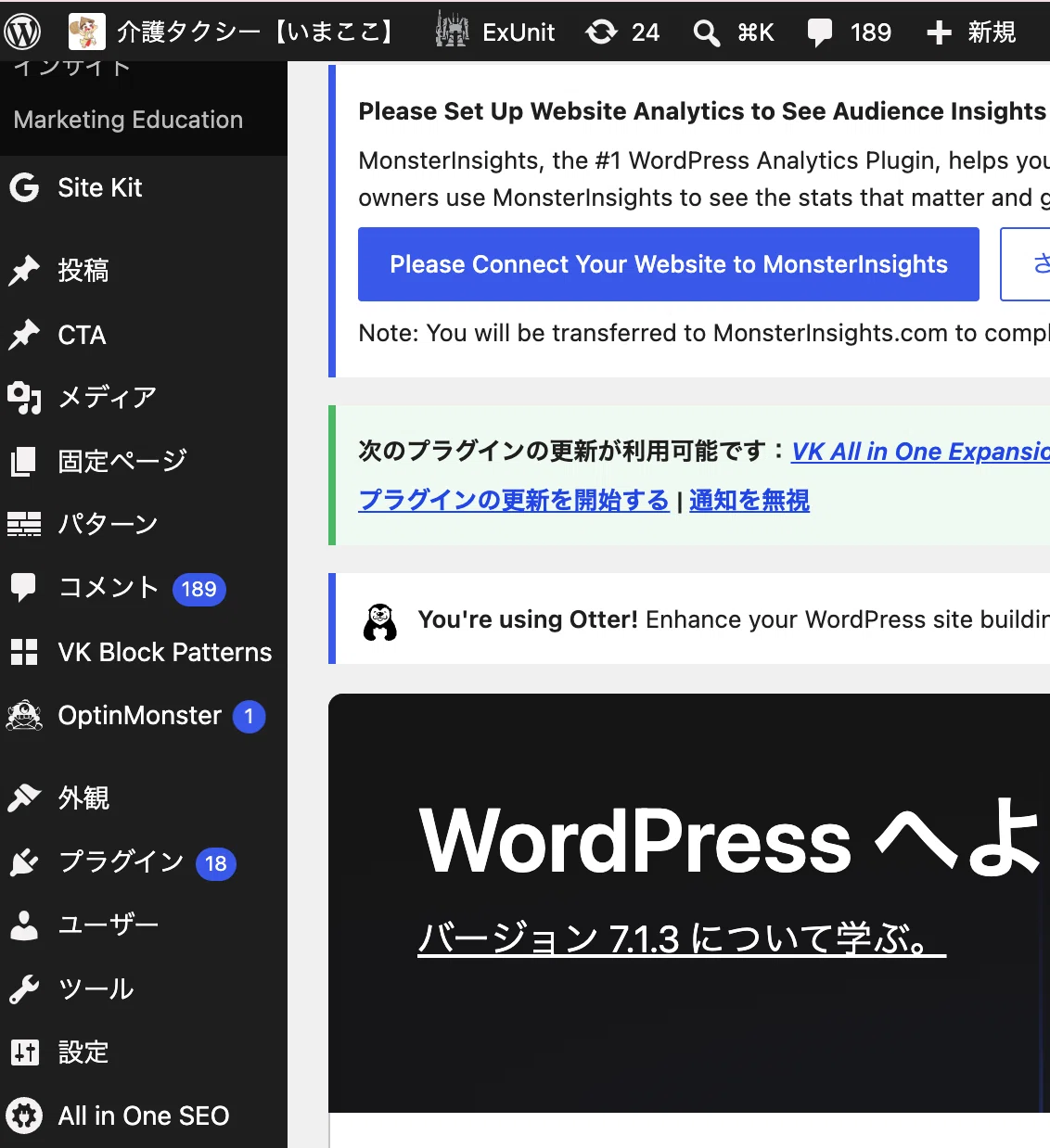Click the OptinMonster mascot icon
Image resolution: width=1050 pixels, height=1148 pixels.
24,716
